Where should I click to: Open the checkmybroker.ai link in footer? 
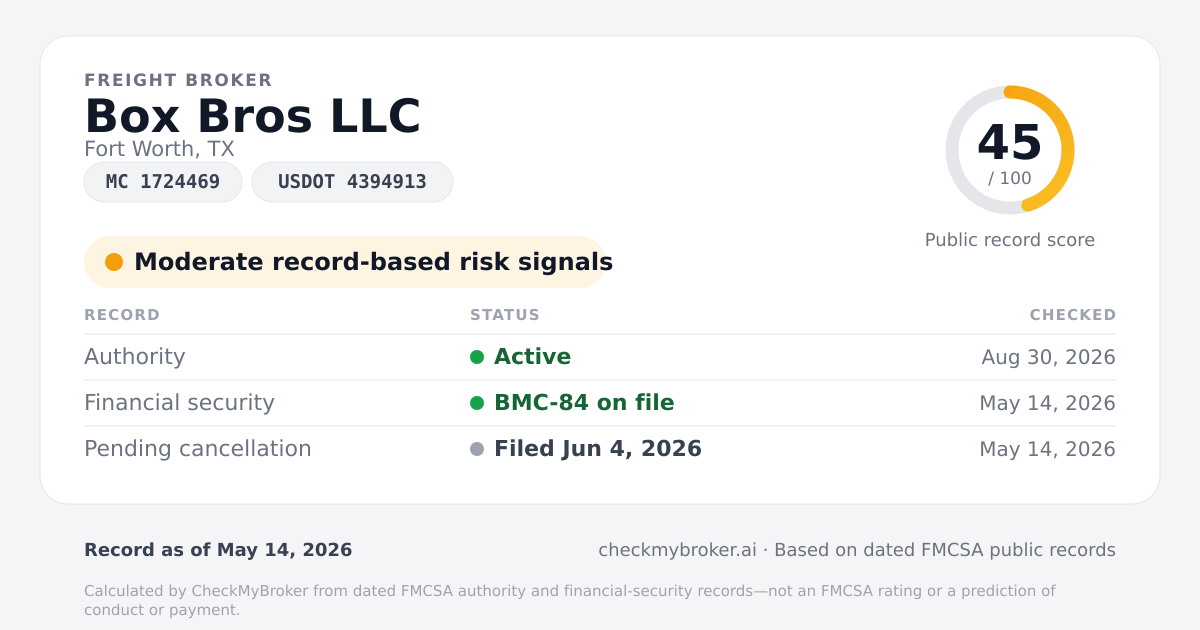pos(677,550)
